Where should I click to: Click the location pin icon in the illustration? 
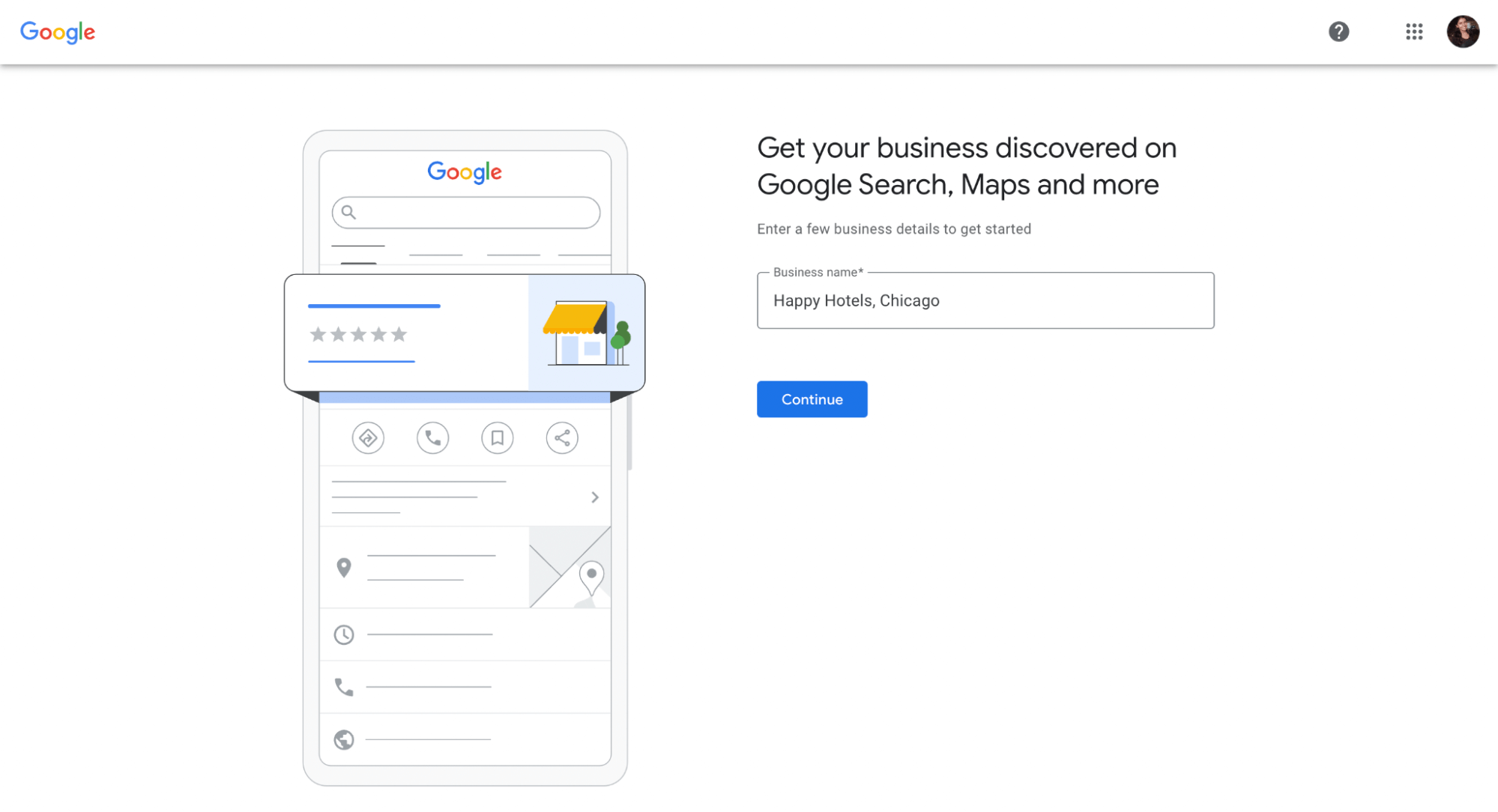(344, 568)
